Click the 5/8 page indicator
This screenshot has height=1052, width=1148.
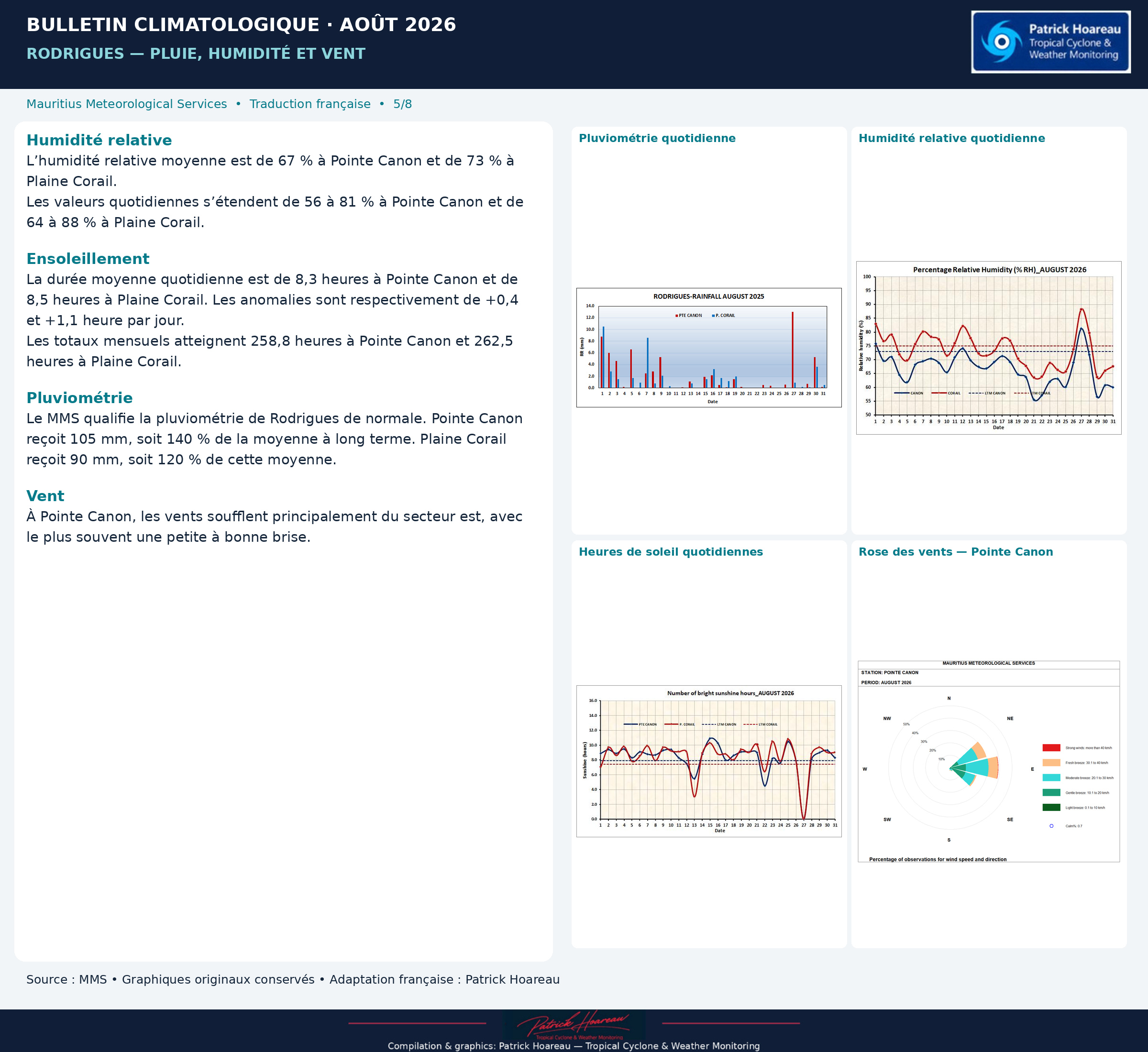click(403, 104)
